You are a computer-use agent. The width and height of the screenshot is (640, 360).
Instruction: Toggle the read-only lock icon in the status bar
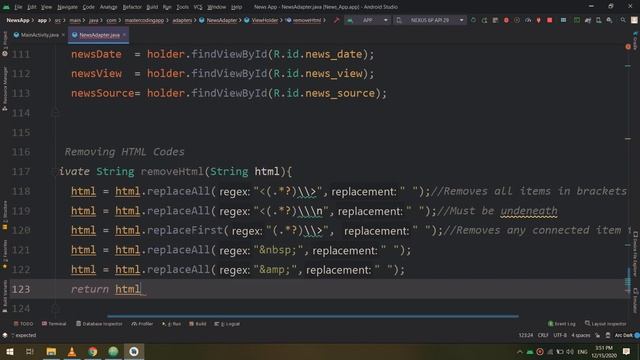[x=598, y=336]
